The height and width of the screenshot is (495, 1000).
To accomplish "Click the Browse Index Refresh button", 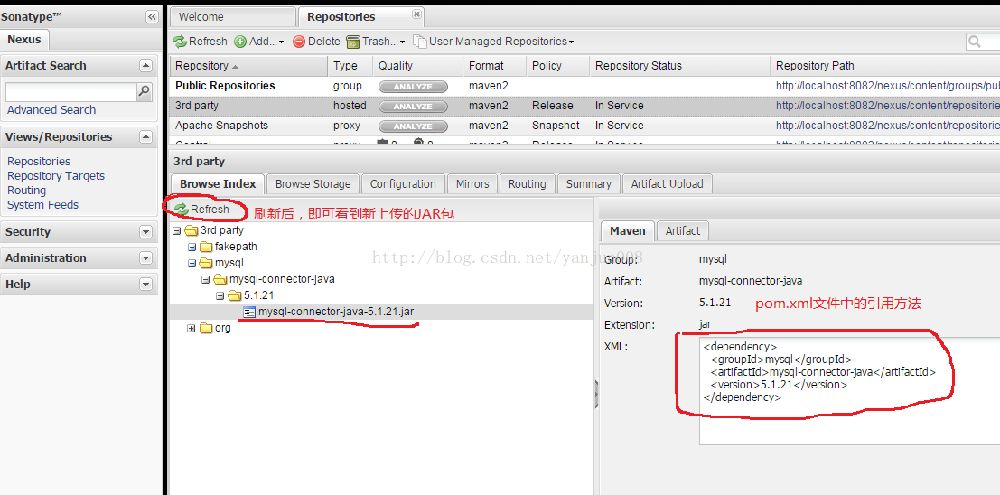I will (x=202, y=209).
